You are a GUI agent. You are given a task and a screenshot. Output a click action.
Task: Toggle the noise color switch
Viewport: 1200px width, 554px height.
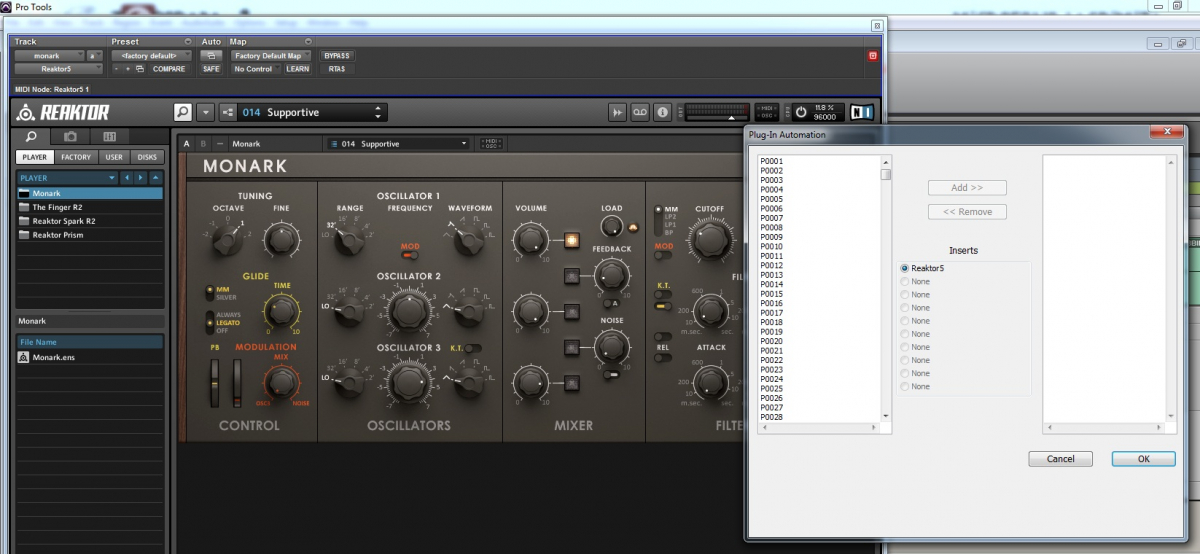point(611,374)
